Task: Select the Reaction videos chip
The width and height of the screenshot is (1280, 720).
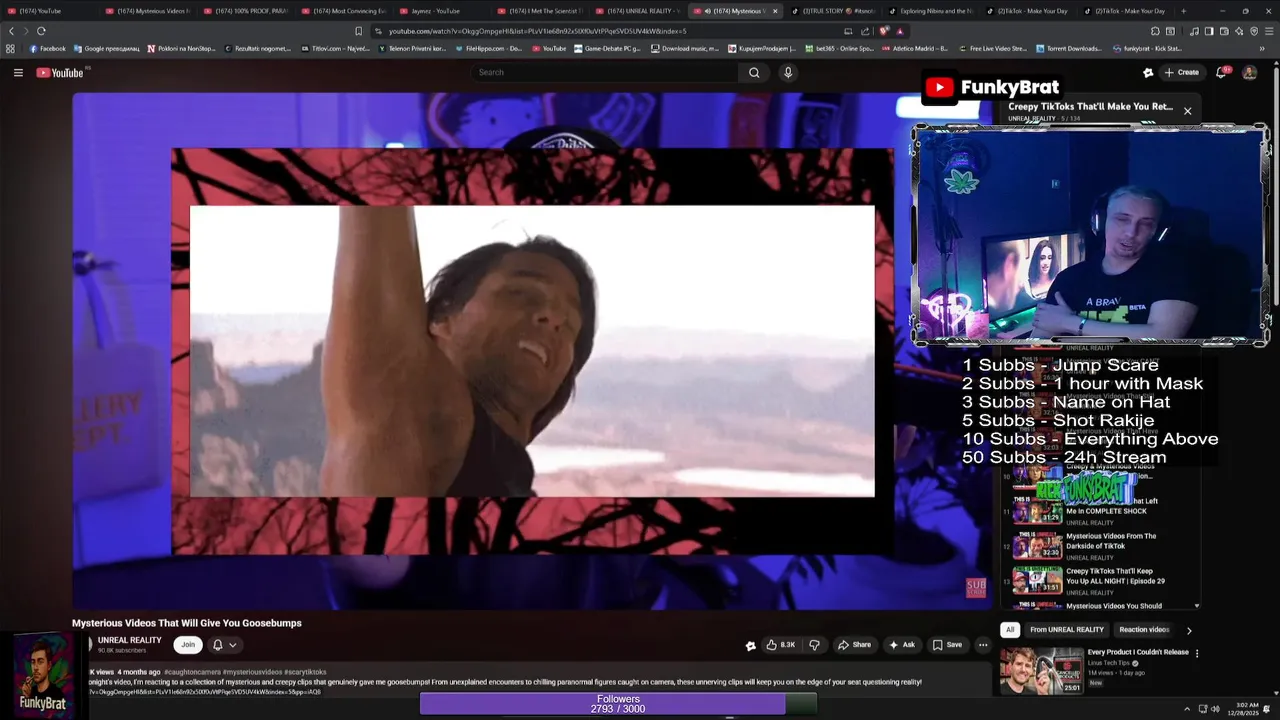Action: click(1144, 630)
